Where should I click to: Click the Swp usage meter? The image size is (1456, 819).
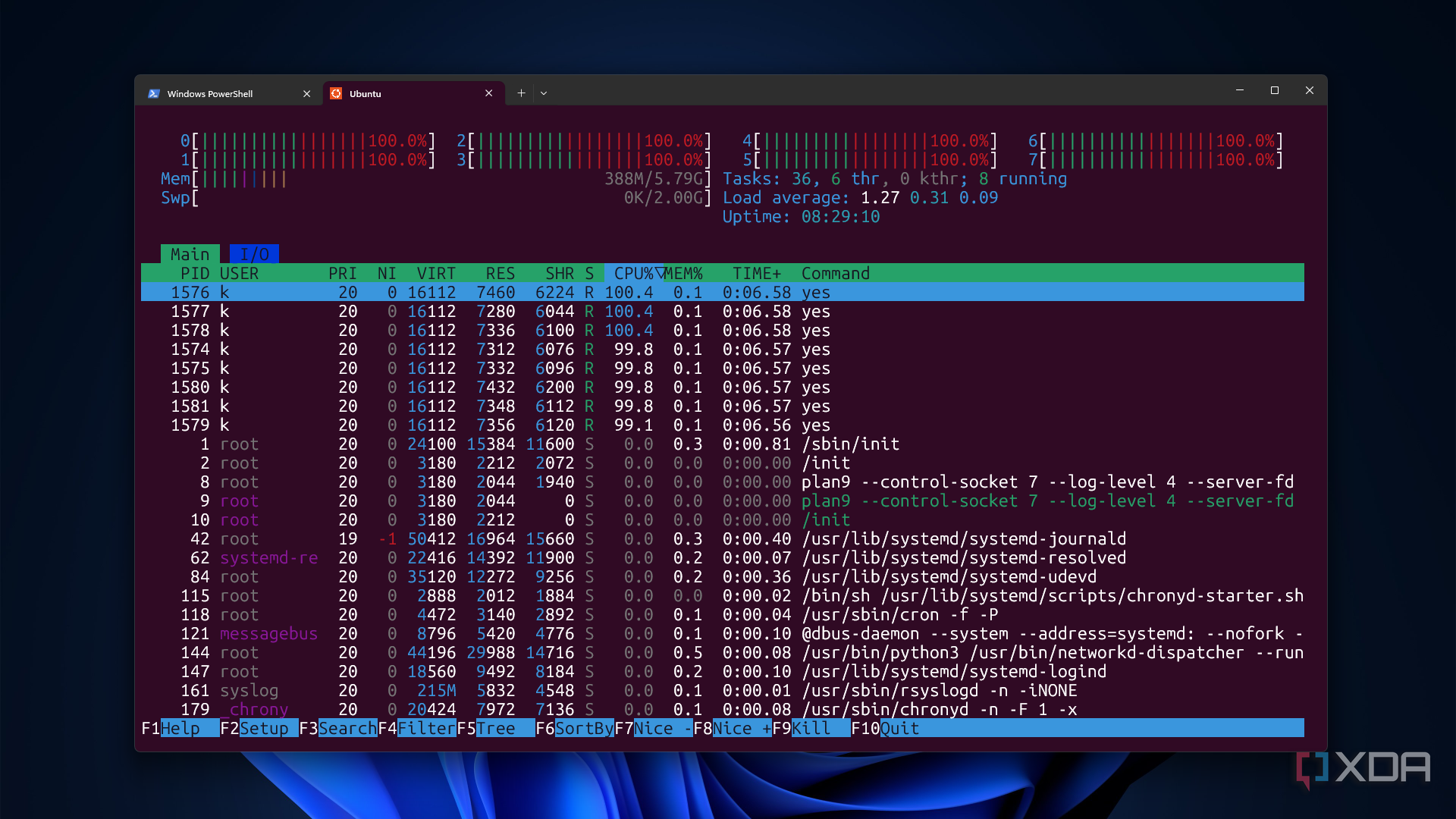pyautogui.click(x=436, y=197)
